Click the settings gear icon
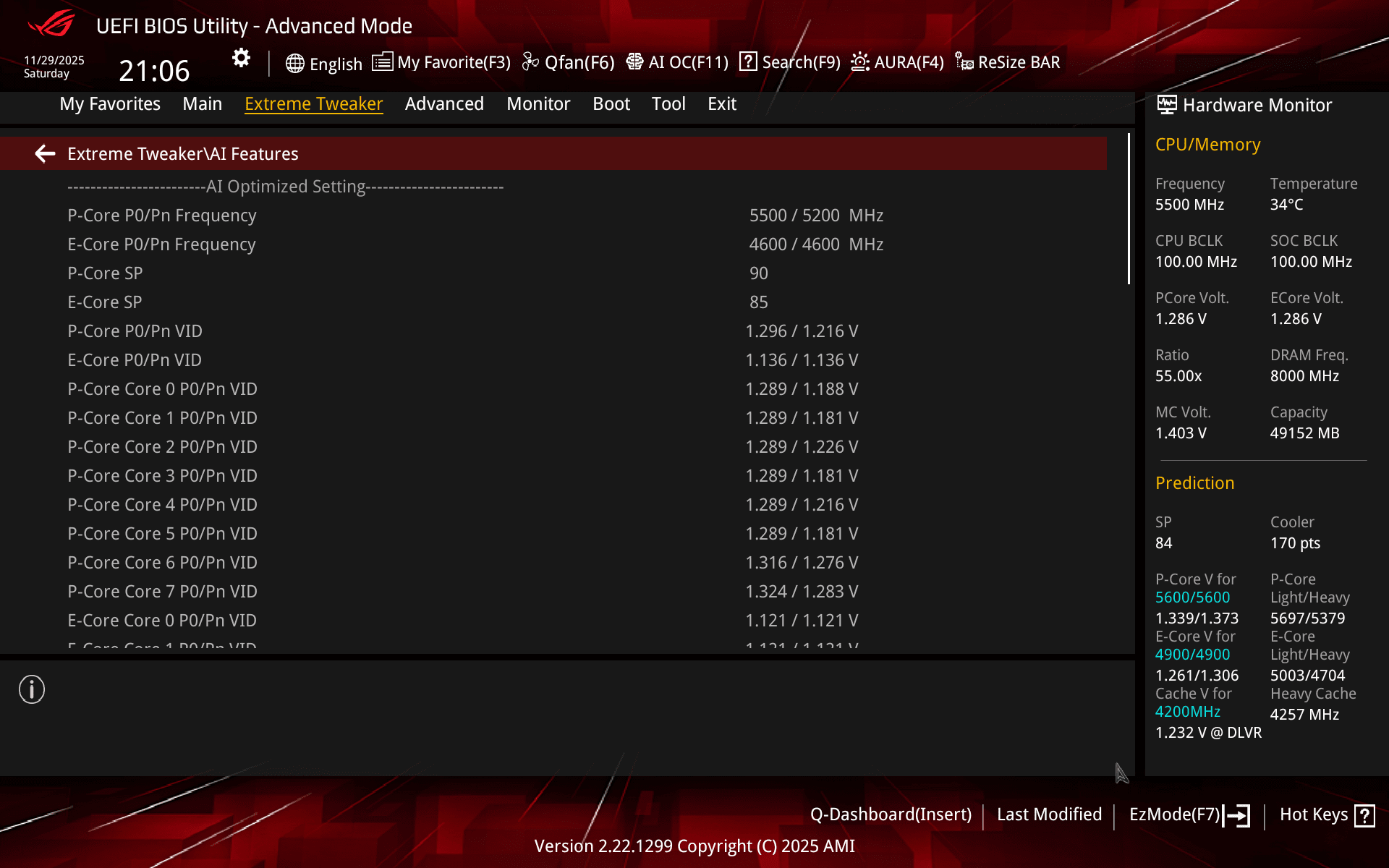The height and width of the screenshot is (868, 1389). click(x=241, y=59)
